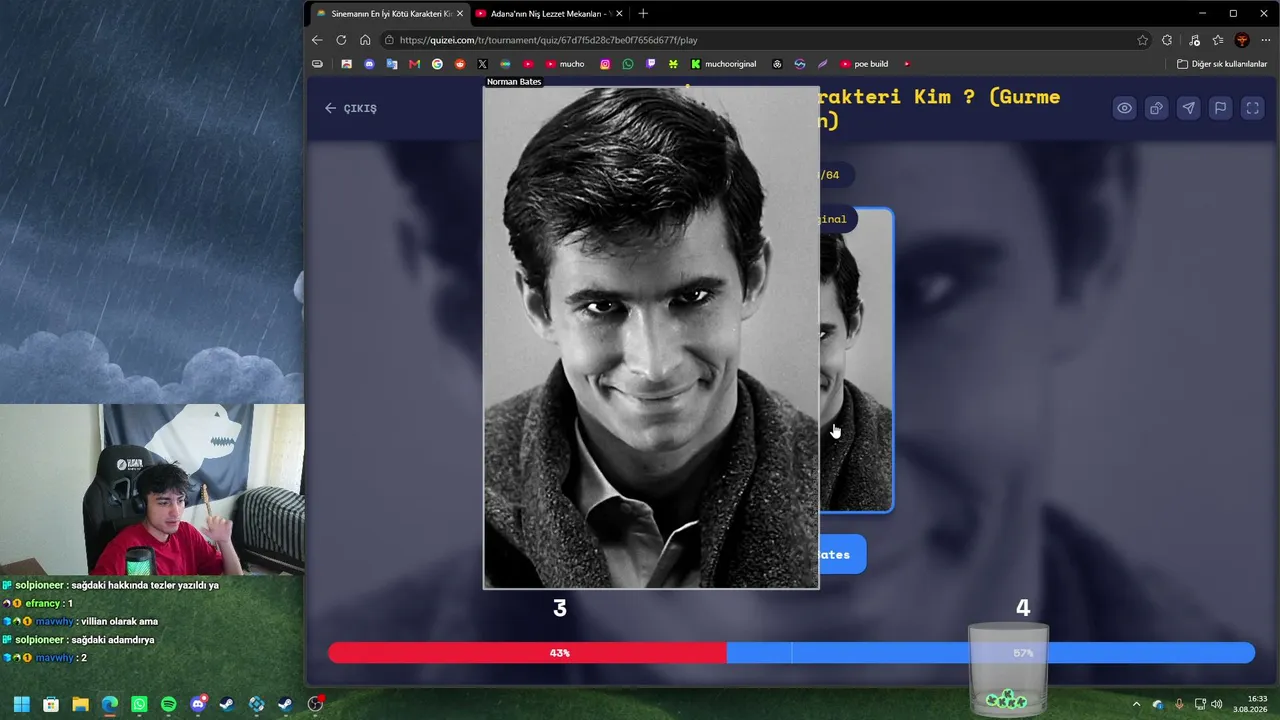Close the Adana'nın Niş Lezzet Mekanları tab
The height and width of the screenshot is (720, 1280).
(x=620, y=13)
